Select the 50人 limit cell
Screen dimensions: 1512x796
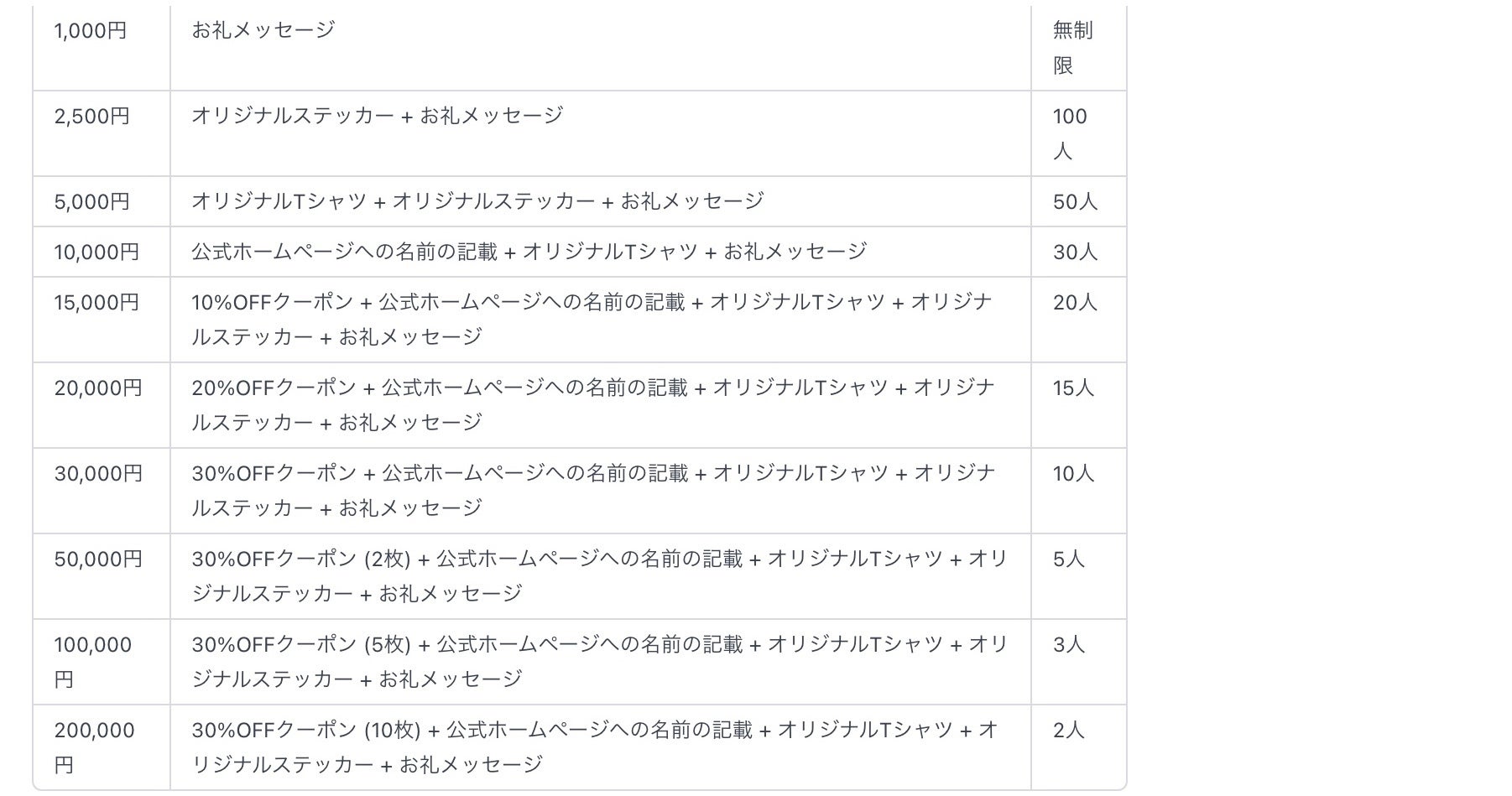[1075, 202]
